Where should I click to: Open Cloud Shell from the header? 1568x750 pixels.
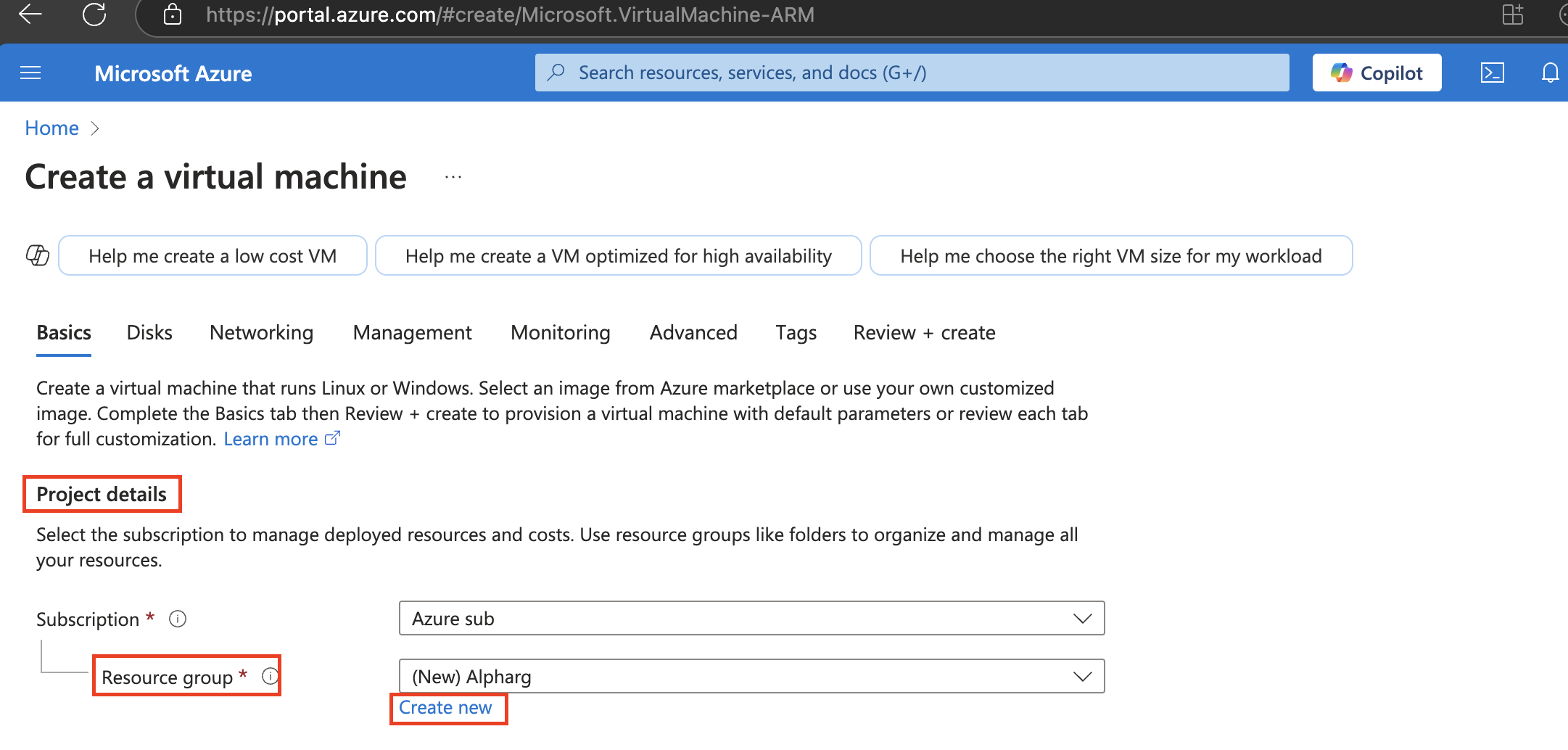(1492, 73)
